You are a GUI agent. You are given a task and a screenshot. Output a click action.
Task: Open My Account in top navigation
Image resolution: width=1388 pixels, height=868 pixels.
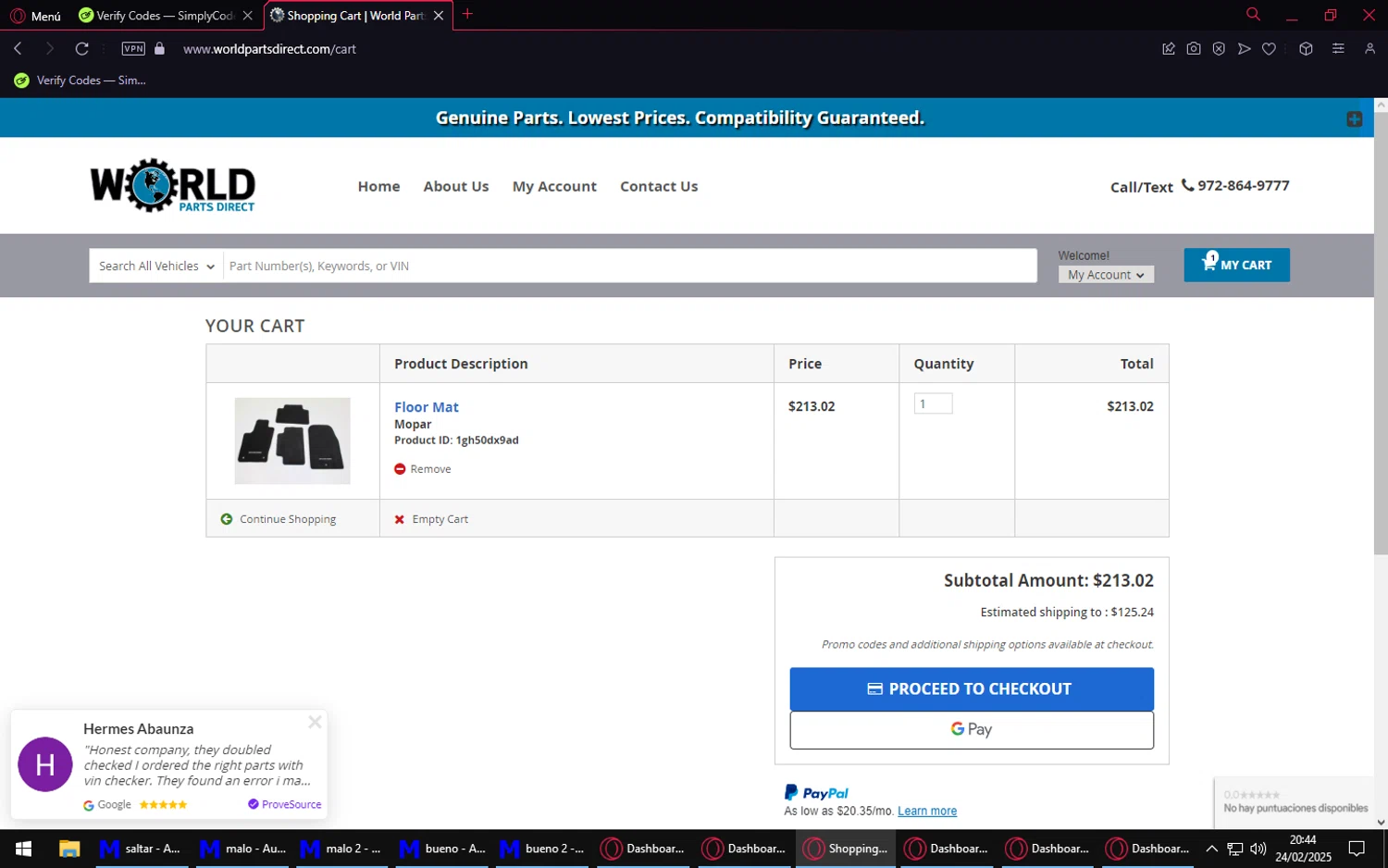pyautogui.click(x=554, y=186)
